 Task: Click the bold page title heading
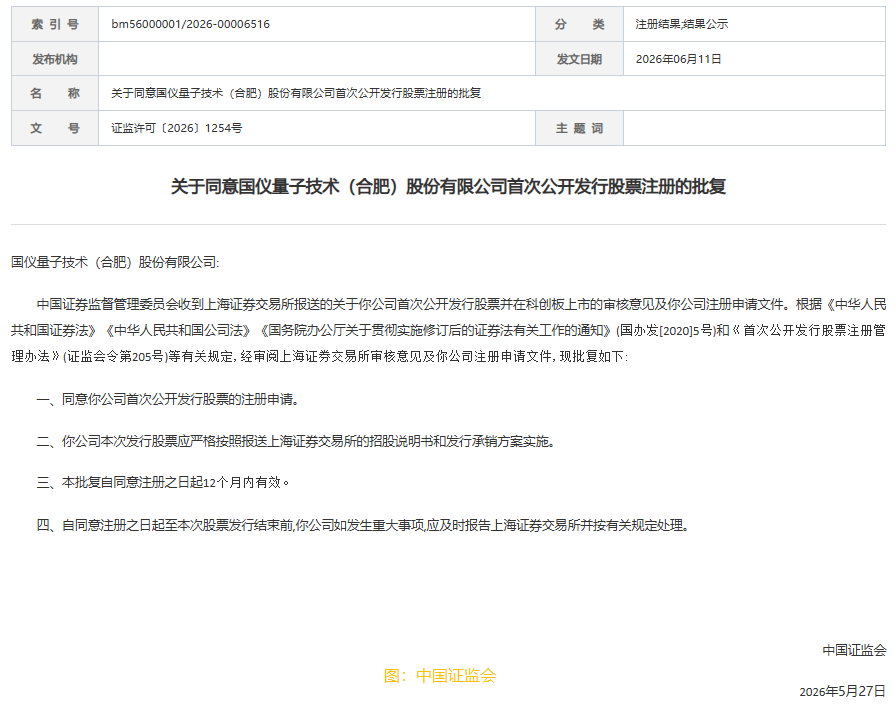[x=448, y=187]
